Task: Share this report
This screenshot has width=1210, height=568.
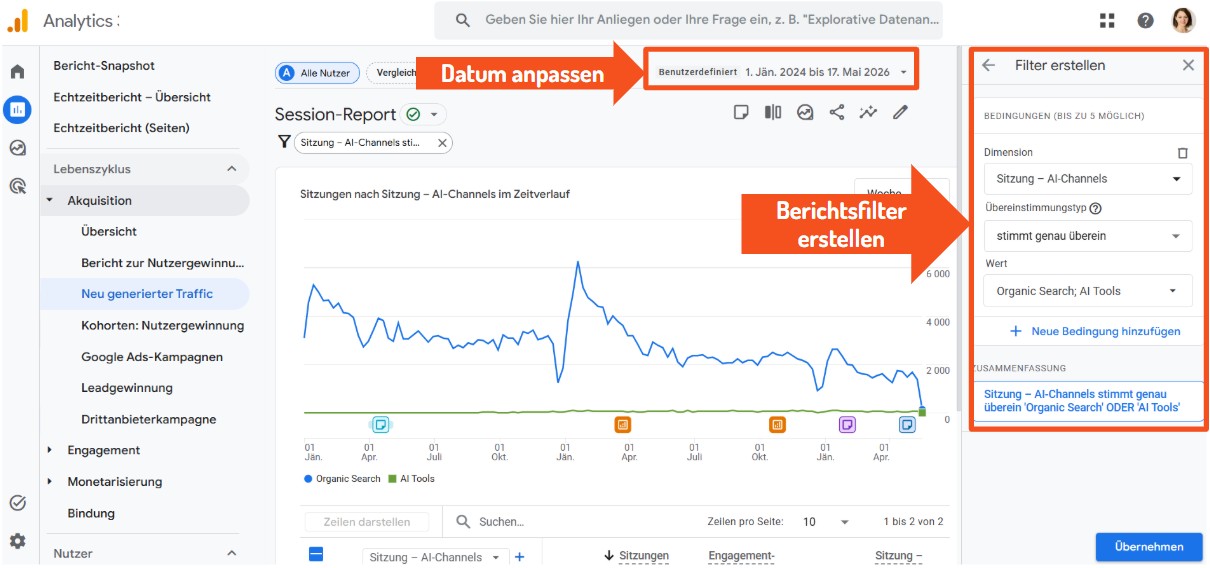Action: pos(836,112)
